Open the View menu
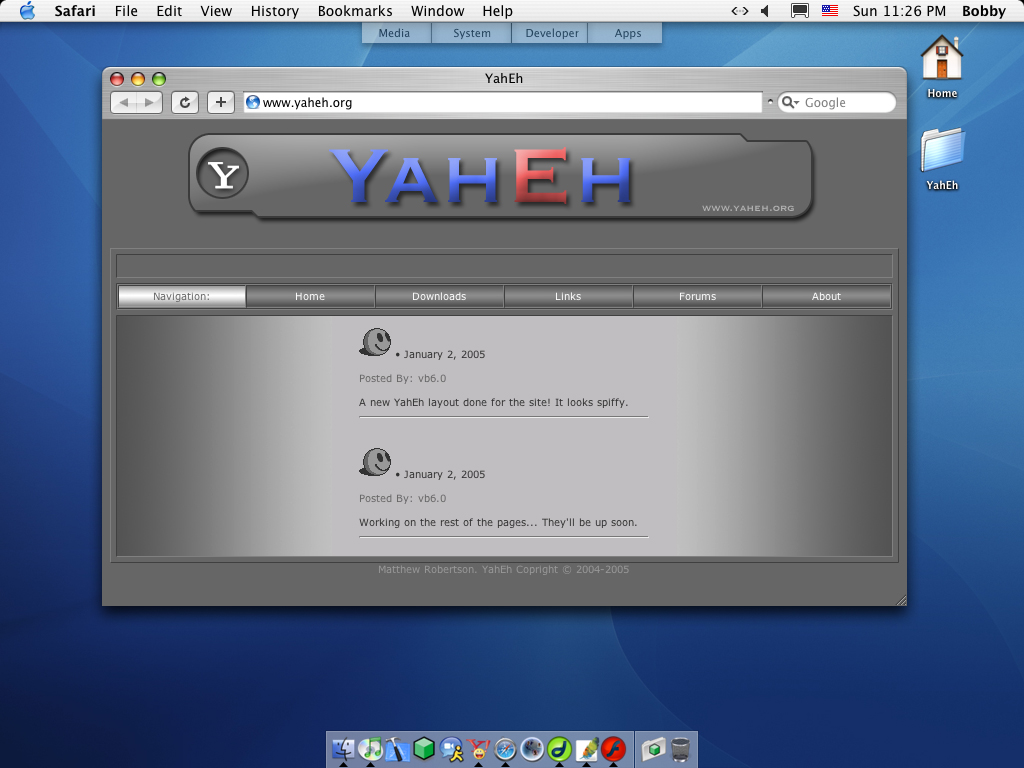The image size is (1024, 768). point(216,11)
